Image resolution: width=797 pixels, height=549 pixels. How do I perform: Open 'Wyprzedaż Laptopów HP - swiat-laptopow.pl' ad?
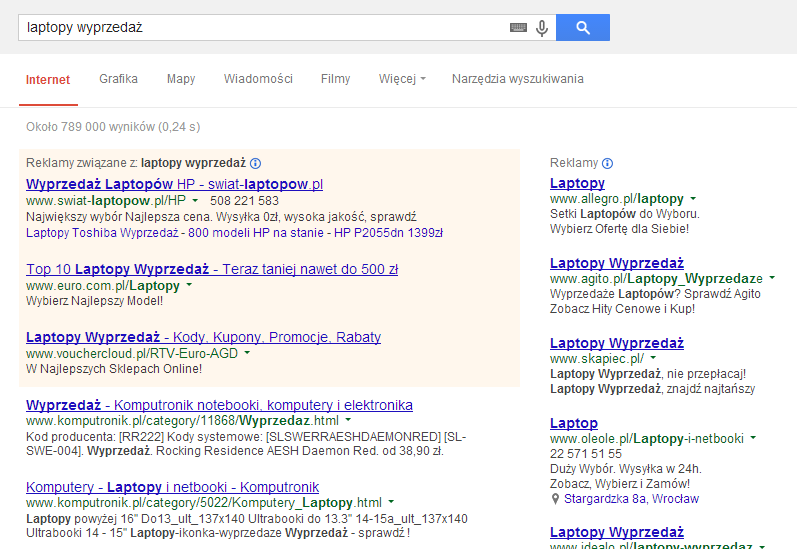(174, 184)
